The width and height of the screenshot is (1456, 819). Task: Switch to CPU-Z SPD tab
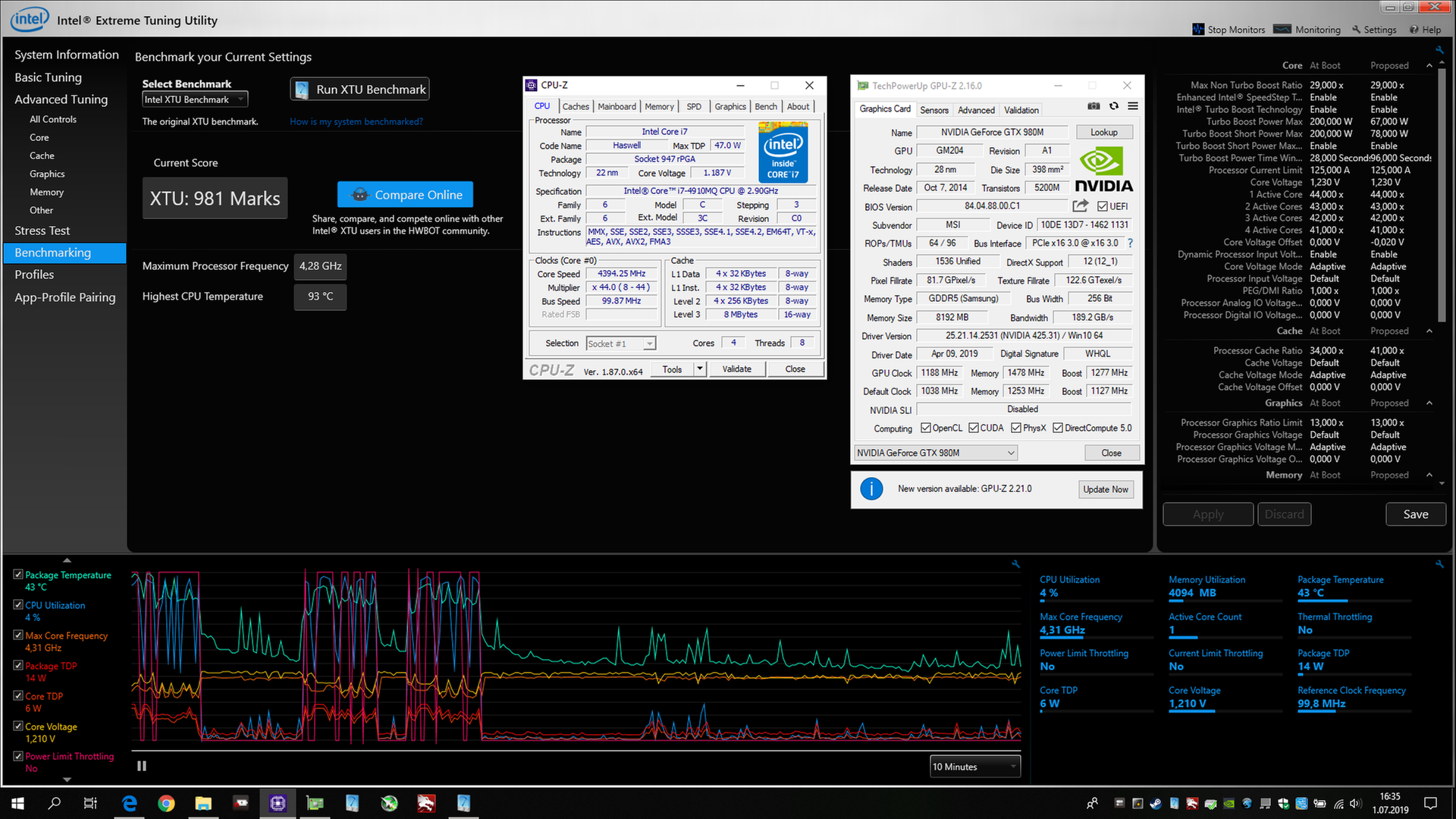pyautogui.click(x=694, y=107)
